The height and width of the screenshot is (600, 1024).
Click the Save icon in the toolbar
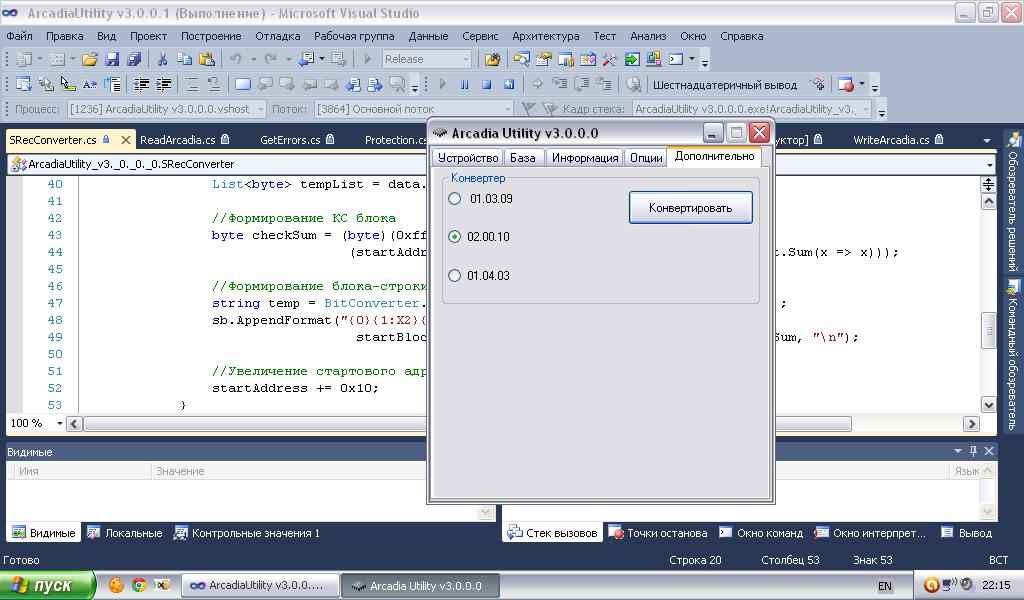point(111,59)
